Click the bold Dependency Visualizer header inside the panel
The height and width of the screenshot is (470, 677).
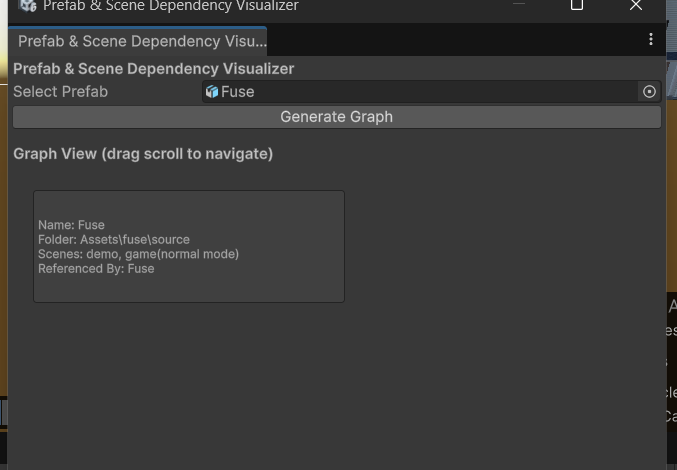point(153,69)
